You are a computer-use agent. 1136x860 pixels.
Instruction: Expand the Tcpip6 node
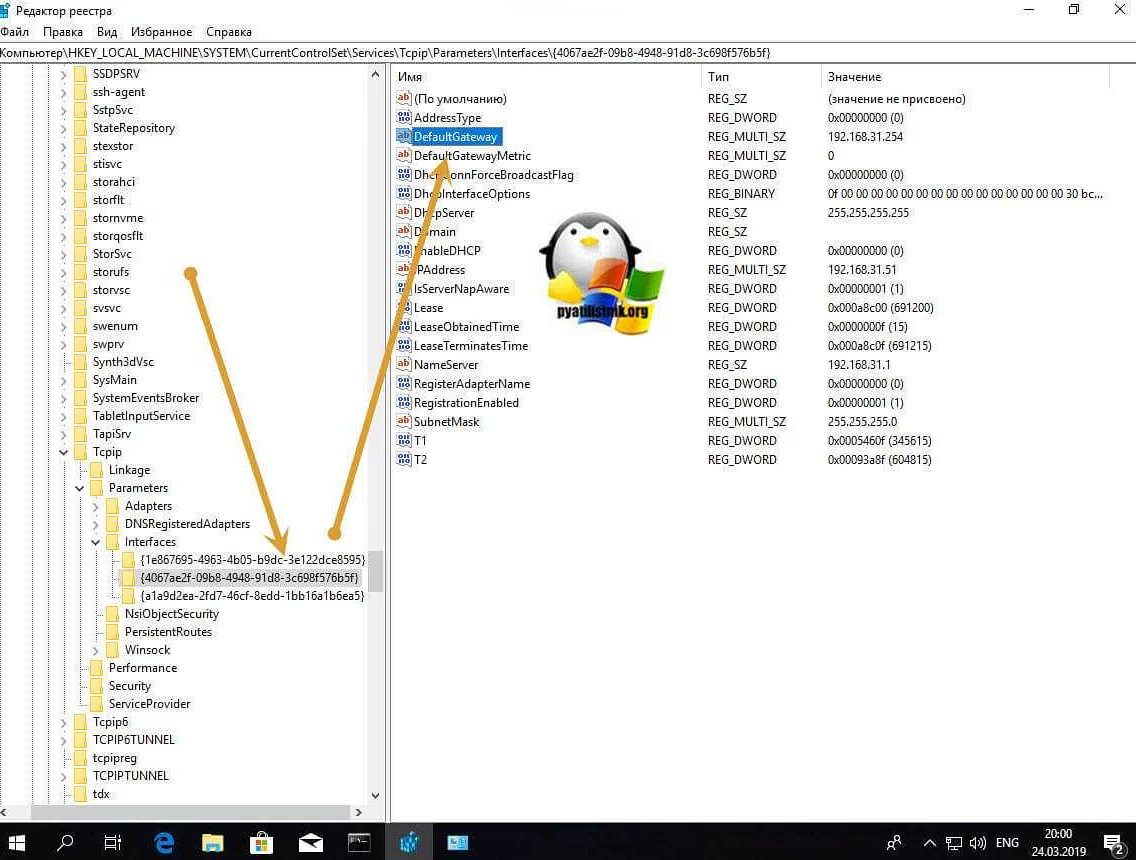pyautogui.click(x=63, y=721)
